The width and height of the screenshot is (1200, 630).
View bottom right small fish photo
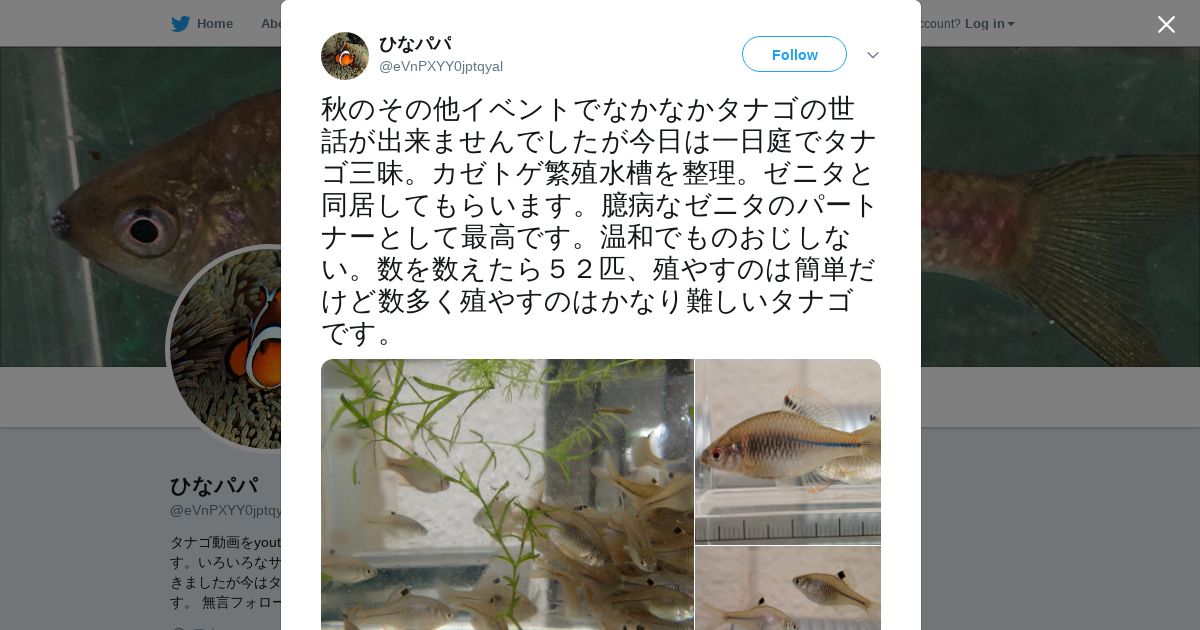pyautogui.click(x=788, y=588)
